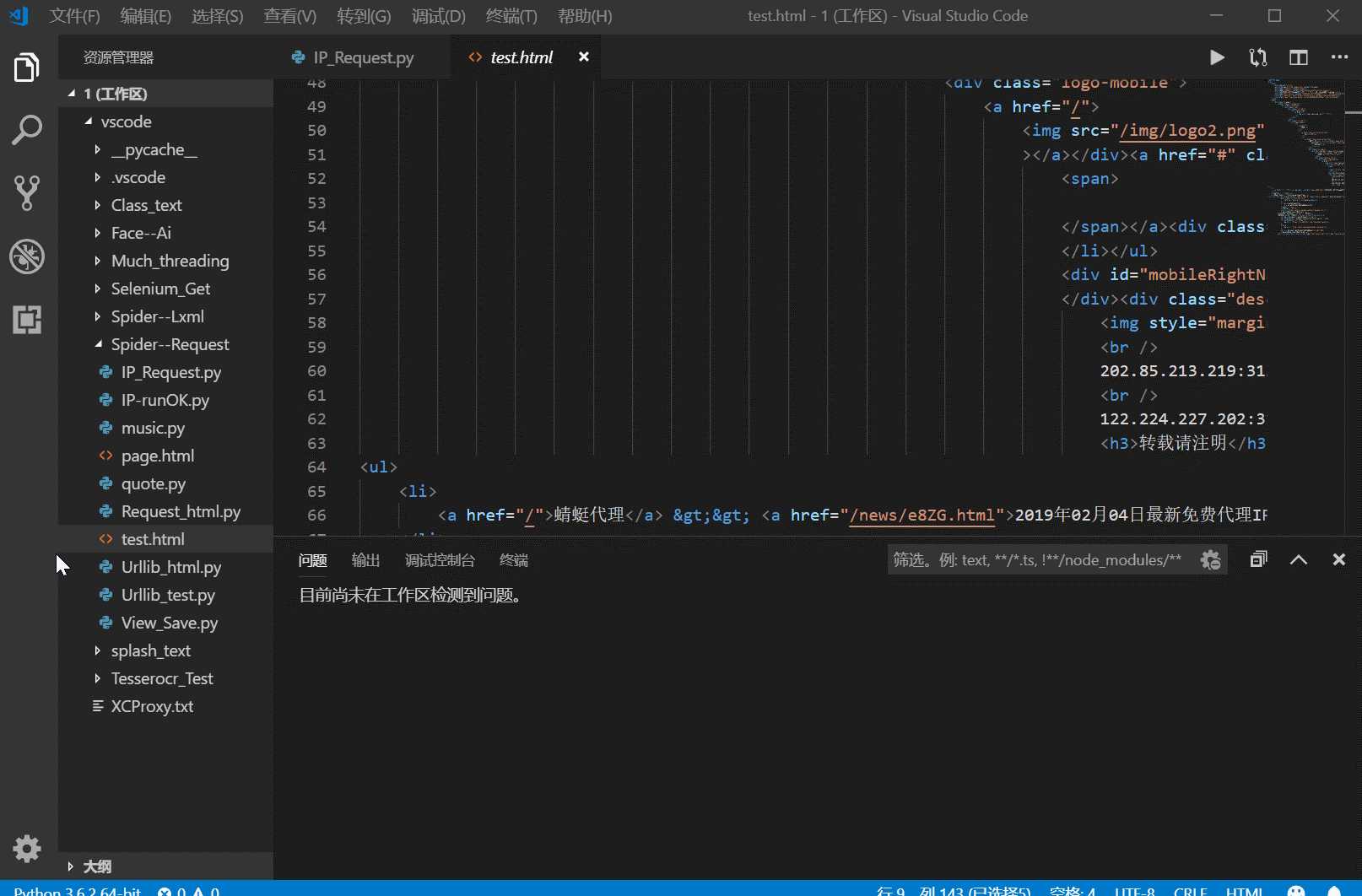This screenshot has width=1362, height=896.
Task: Open the 编辑(E) menu
Action: tap(145, 16)
